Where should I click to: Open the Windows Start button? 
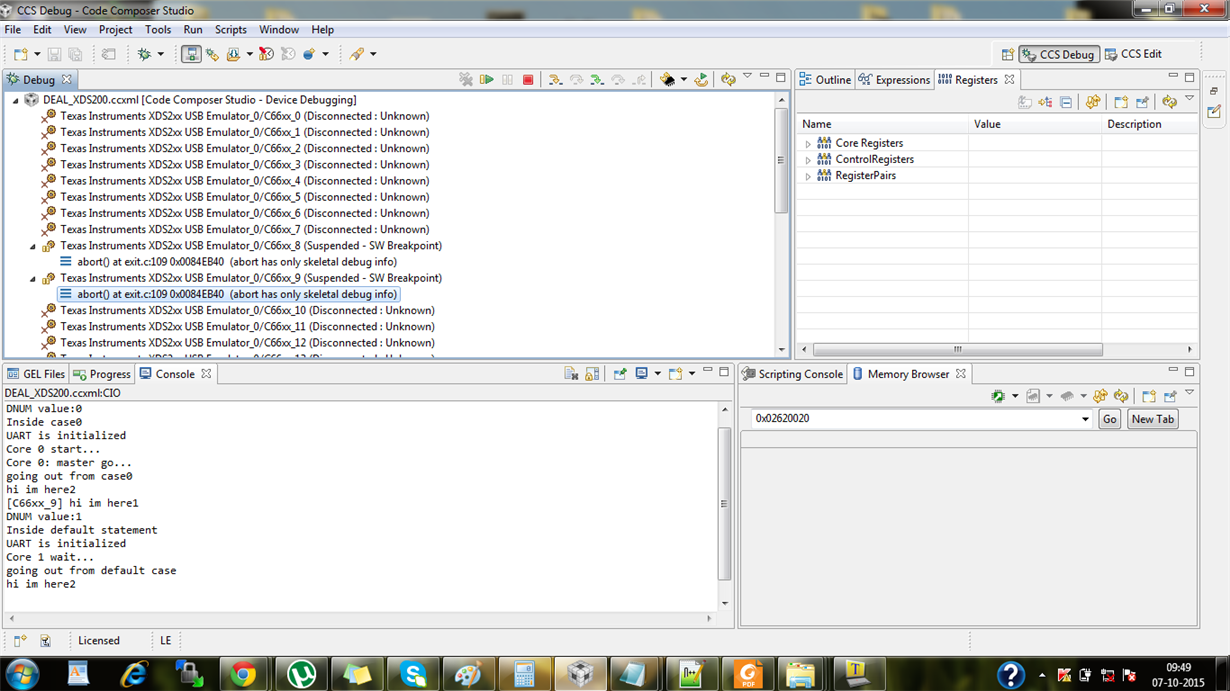[x=21, y=674]
